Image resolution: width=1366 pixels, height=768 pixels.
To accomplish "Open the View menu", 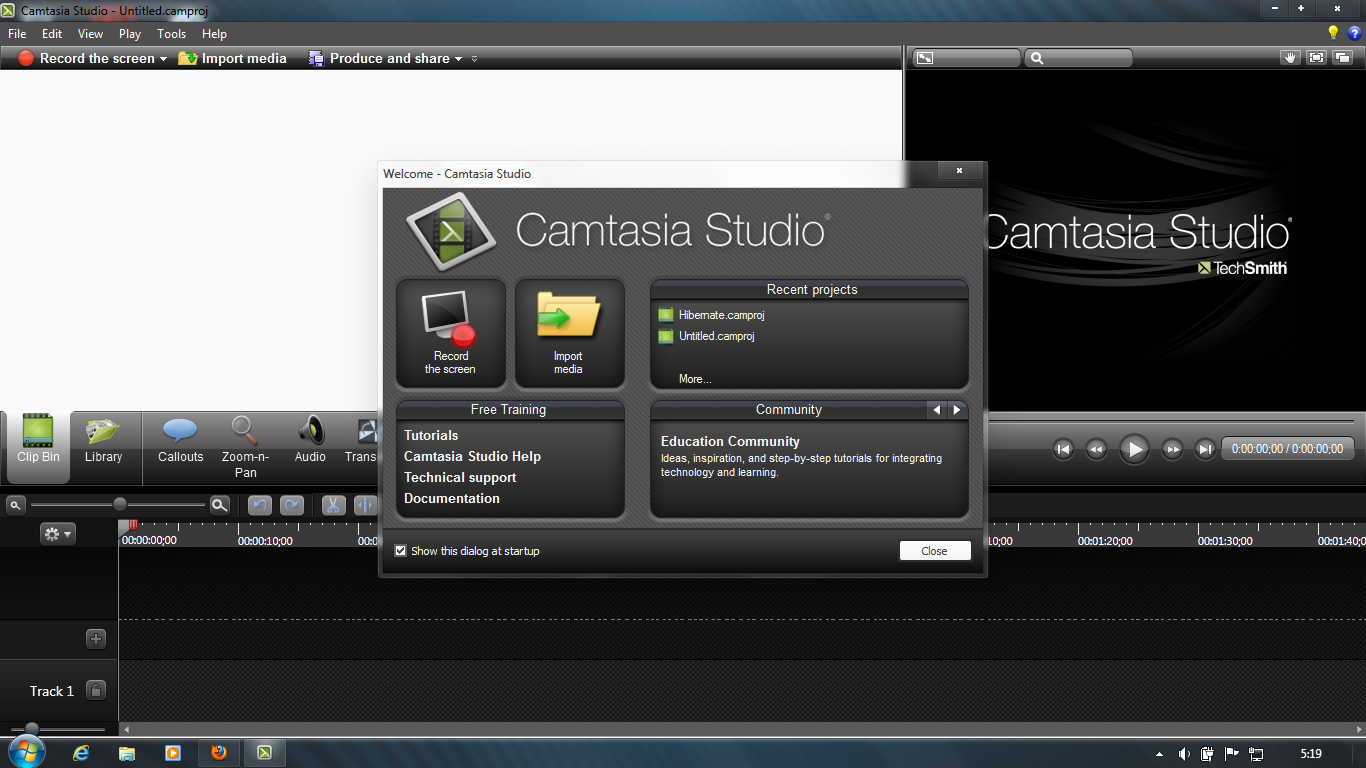I will pyautogui.click(x=90, y=34).
